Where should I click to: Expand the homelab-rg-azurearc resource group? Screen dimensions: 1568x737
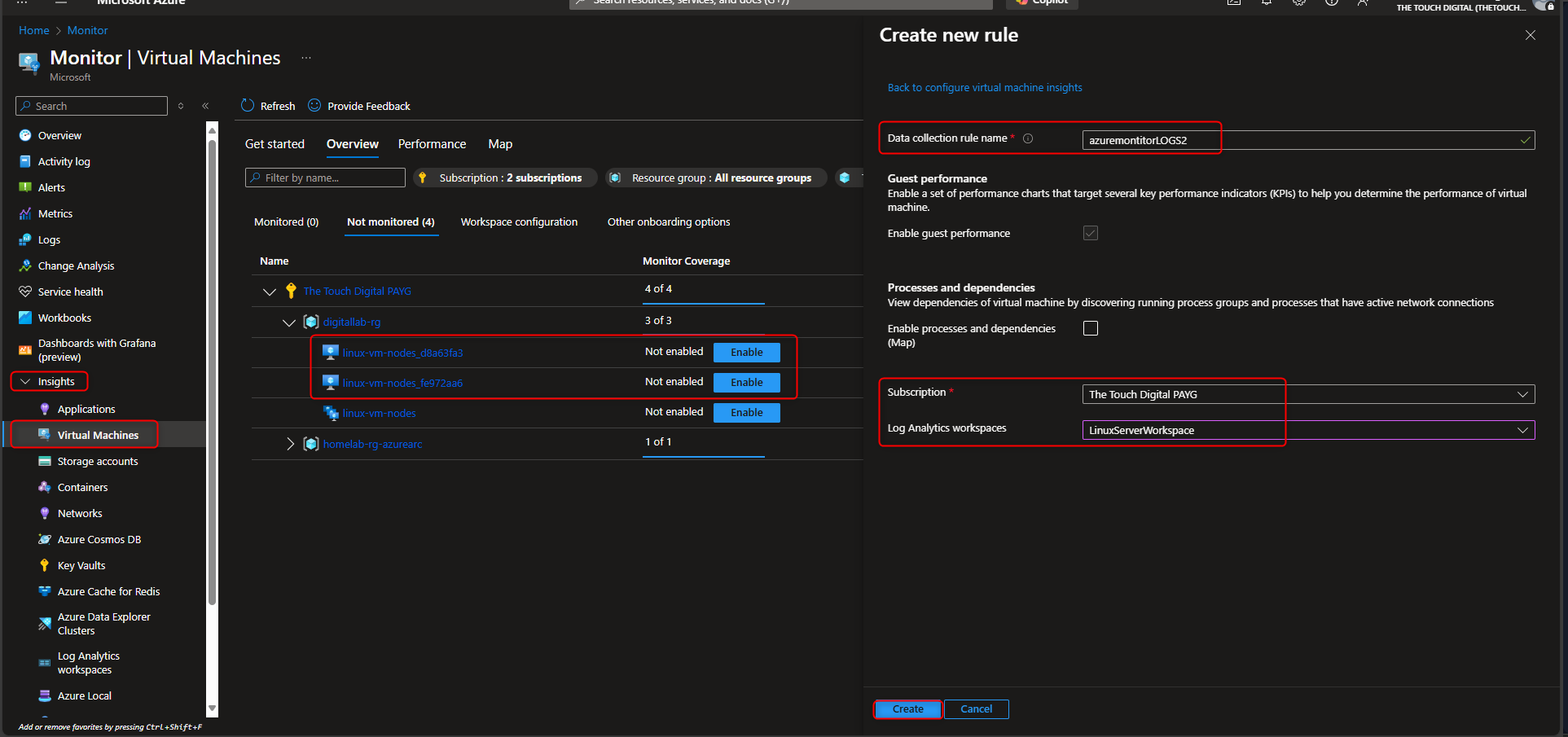(x=291, y=444)
